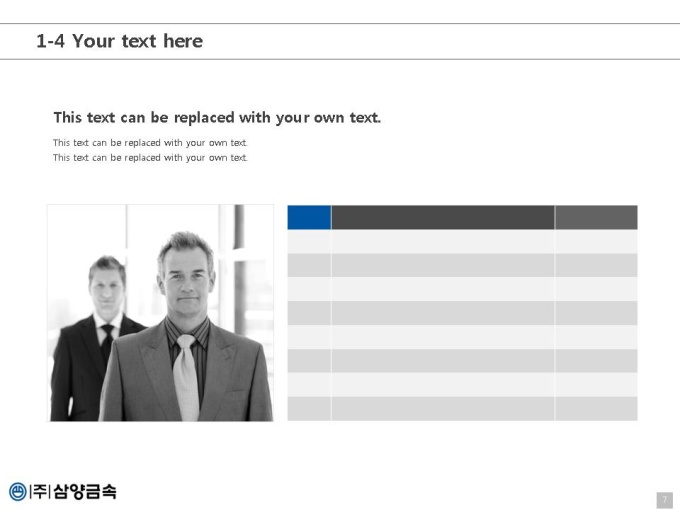Click the wide dark gray header cell

click(443, 217)
